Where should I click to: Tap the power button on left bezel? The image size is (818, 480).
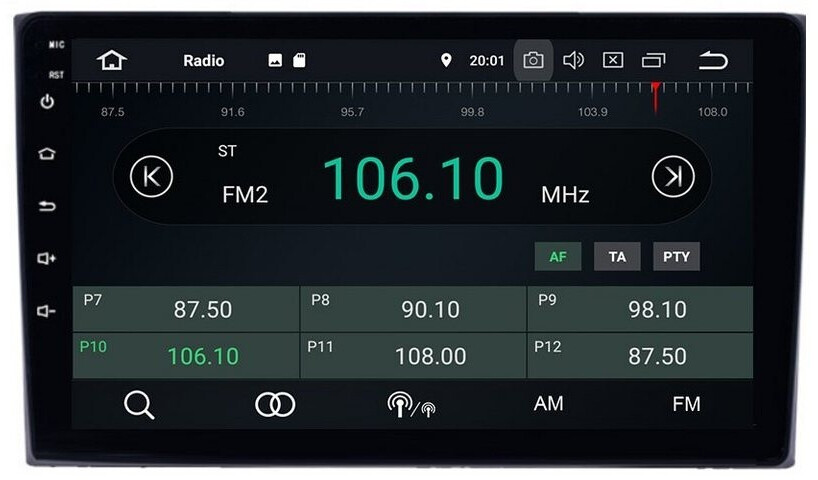pos(47,101)
